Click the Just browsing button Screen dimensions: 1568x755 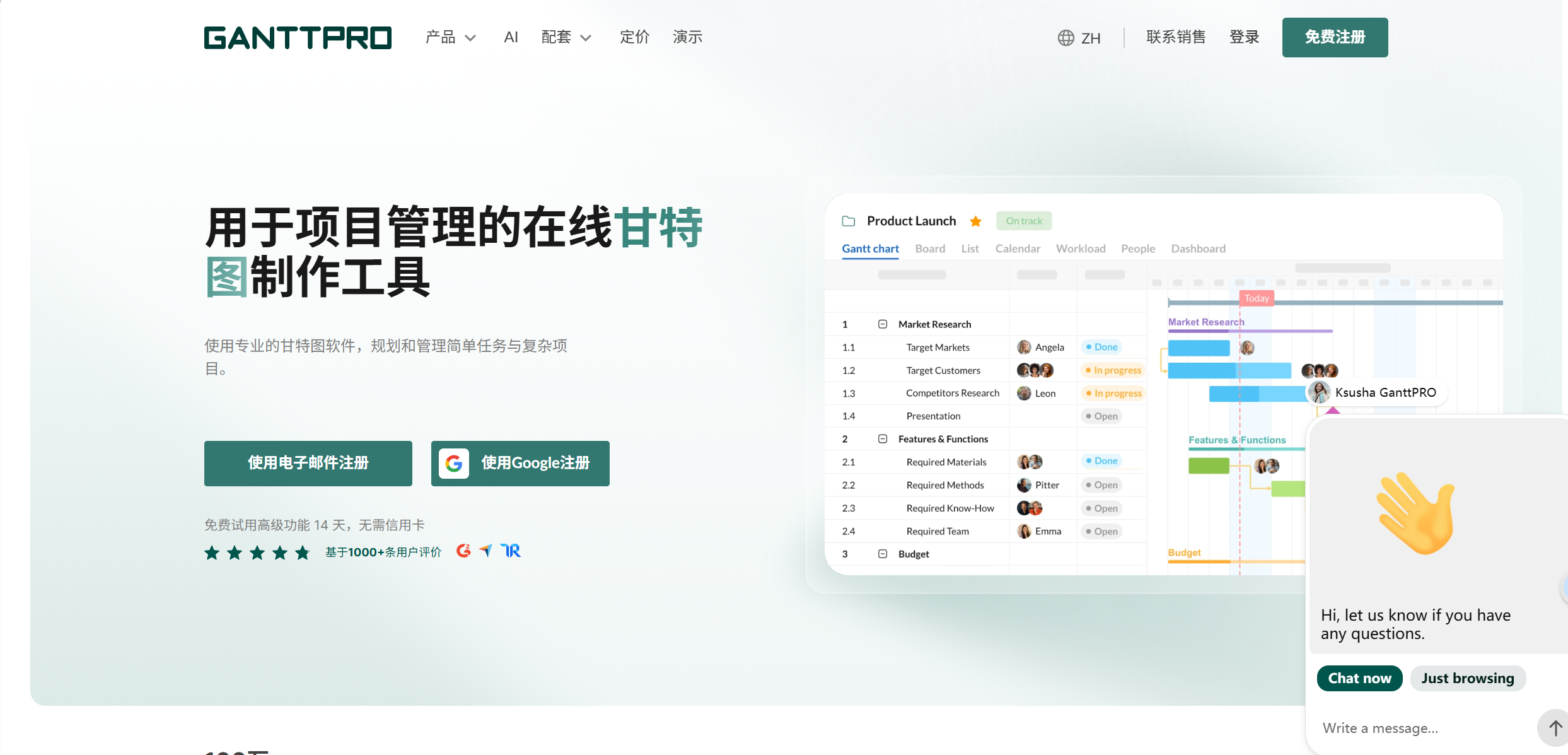click(x=1468, y=678)
